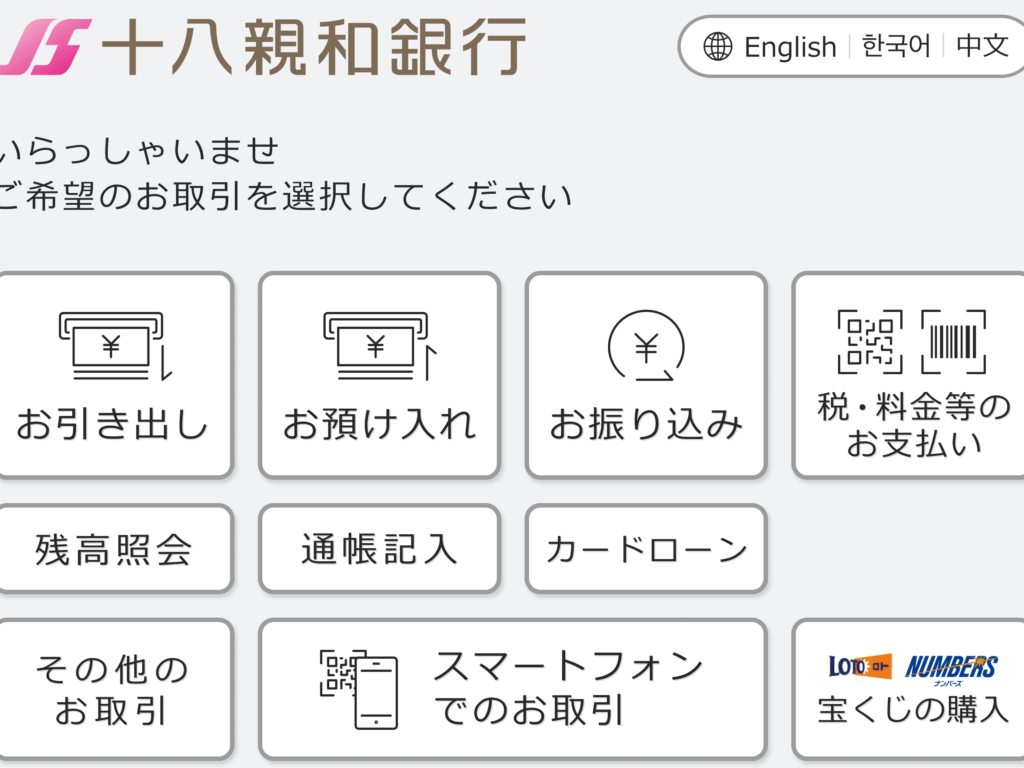The height and width of the screenshot is (768, 1024).
Task: Tap the barcode icon for tax payments
Action: 953,342
